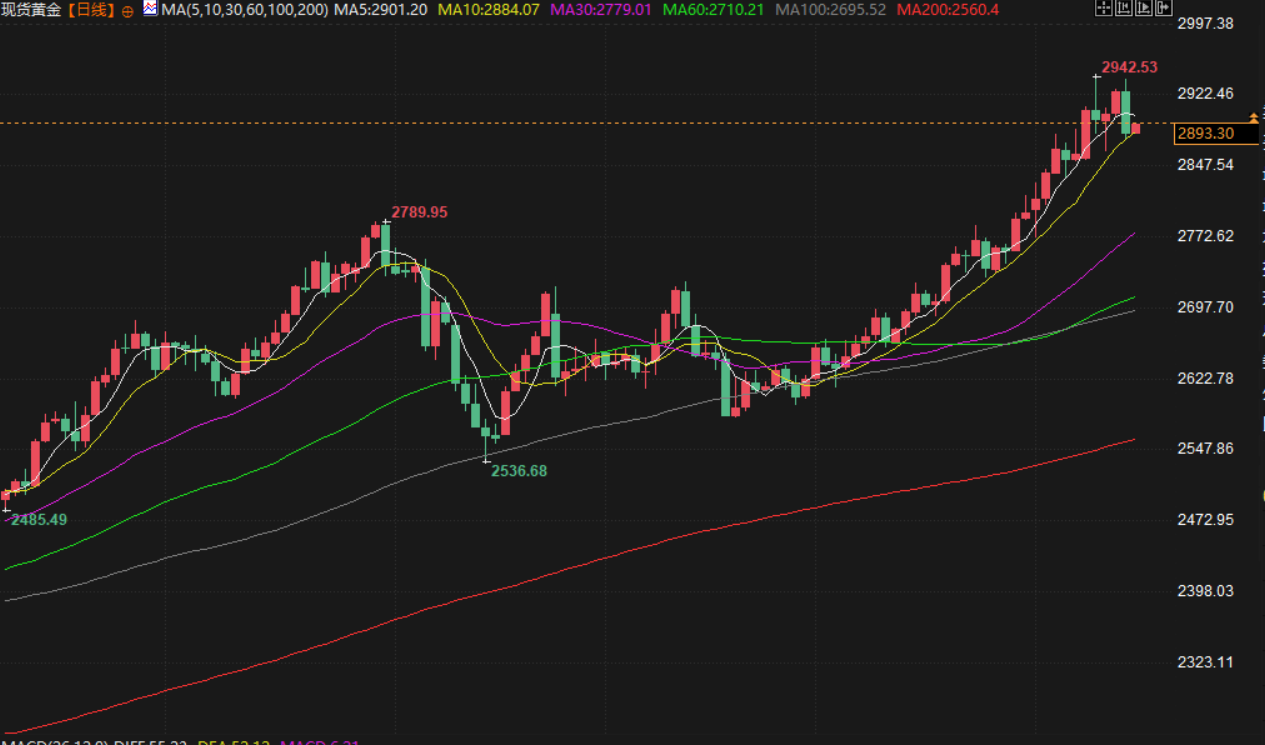The width and height of the screenshot is (1265, 745).
Task: Click the 2997.38 price axis label
Action: [1205, 23]
